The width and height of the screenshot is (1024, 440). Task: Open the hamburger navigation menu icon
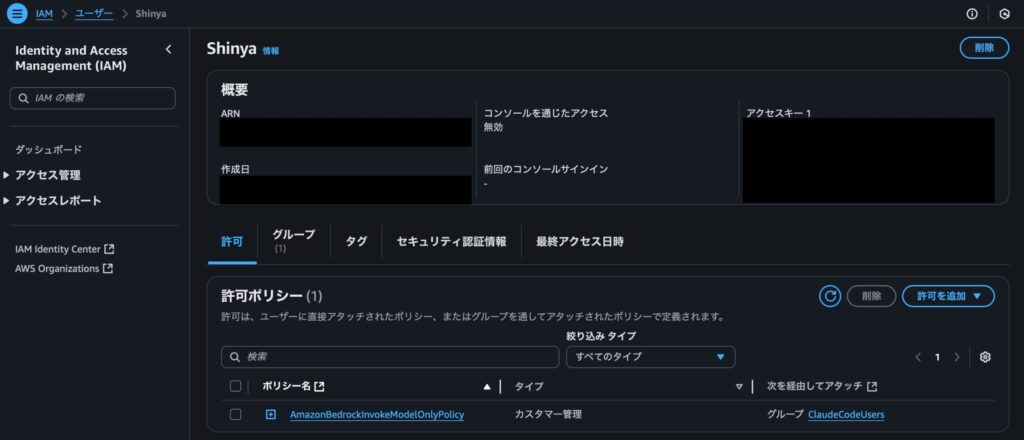pyautogui.click(x=16, y=14)
